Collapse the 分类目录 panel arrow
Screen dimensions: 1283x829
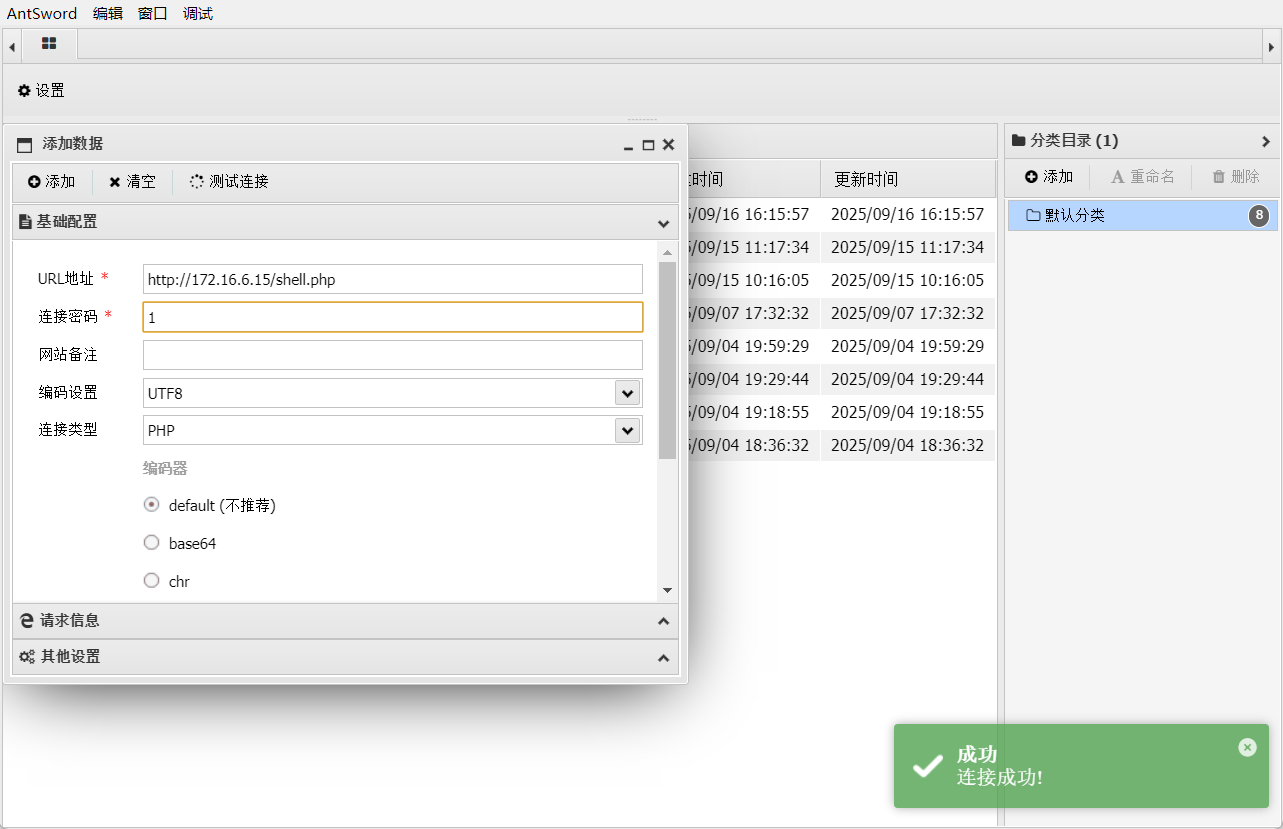click(x=1266, y=141)
